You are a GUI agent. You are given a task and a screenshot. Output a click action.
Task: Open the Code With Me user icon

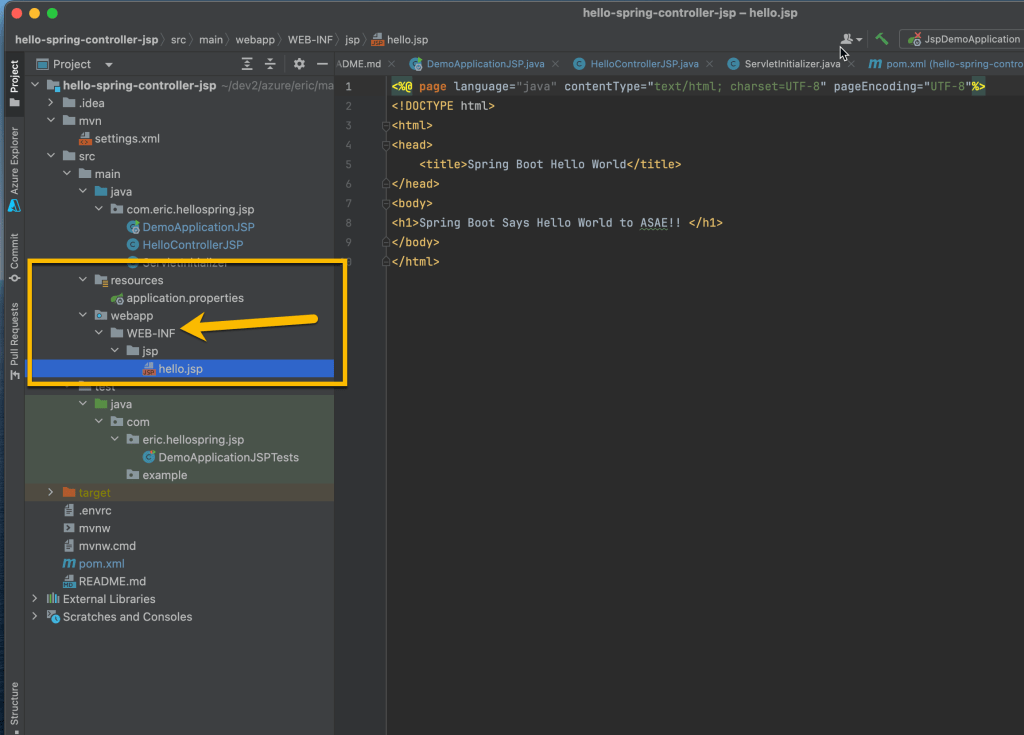click(849, 39)
